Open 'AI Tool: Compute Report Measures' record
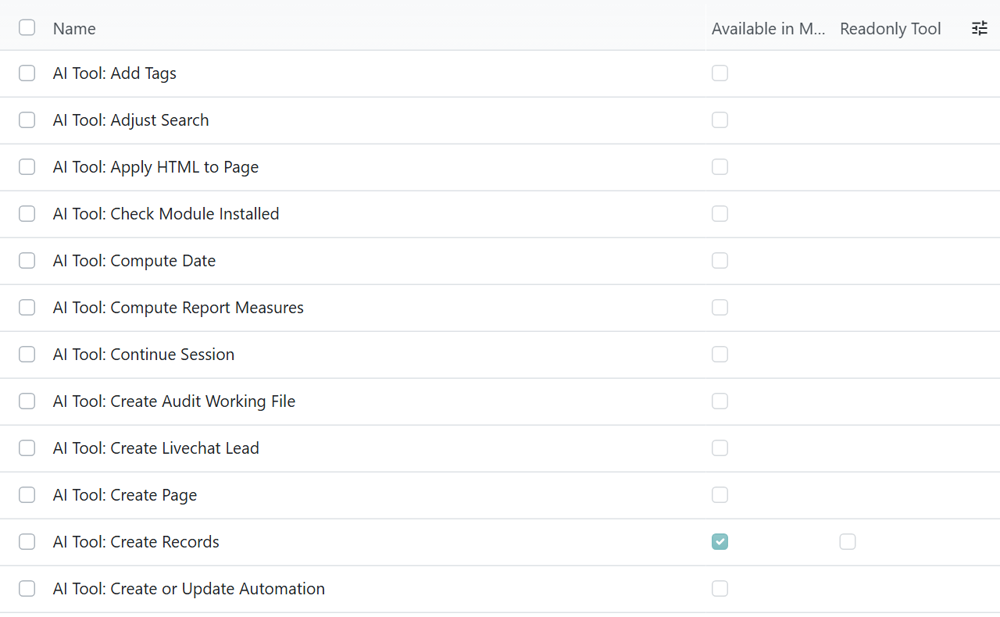The height and width of the screenshot is (617, 1000). point(178,308)
